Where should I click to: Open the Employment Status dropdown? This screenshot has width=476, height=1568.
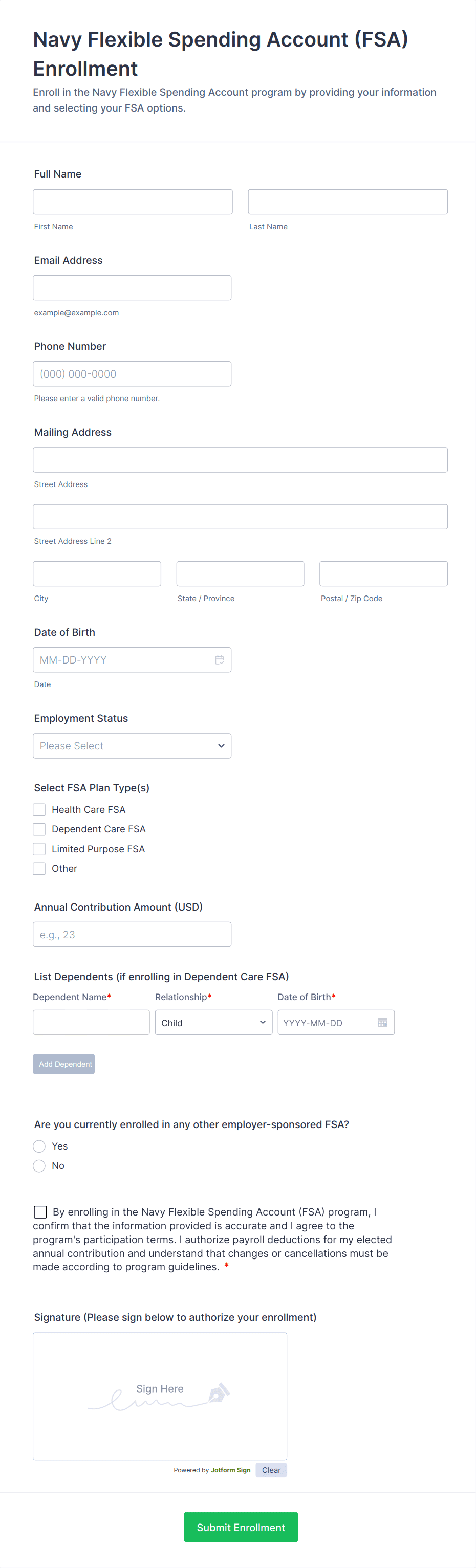tap(132, 746)
